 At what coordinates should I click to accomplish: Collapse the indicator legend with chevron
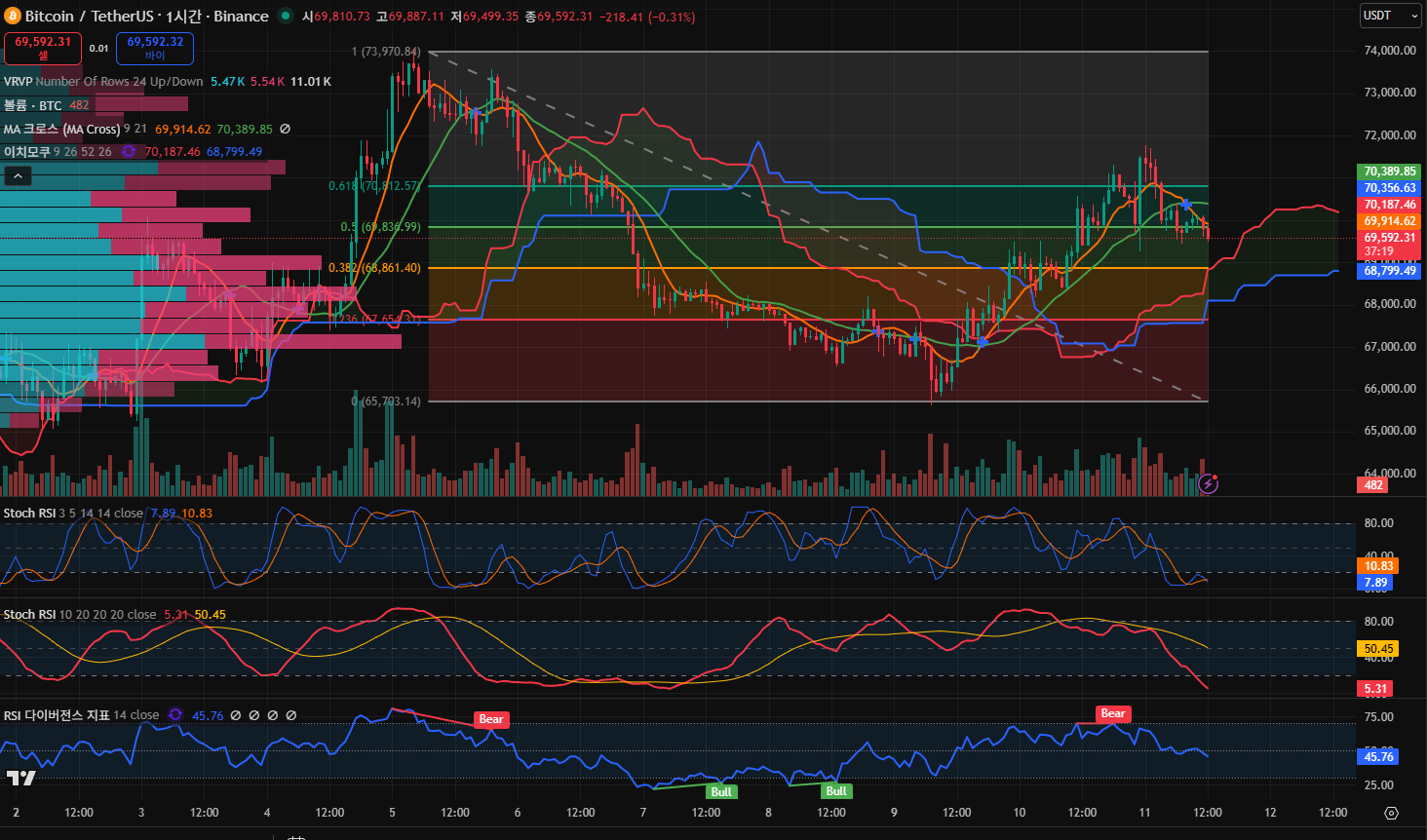[x=19, y=175]
